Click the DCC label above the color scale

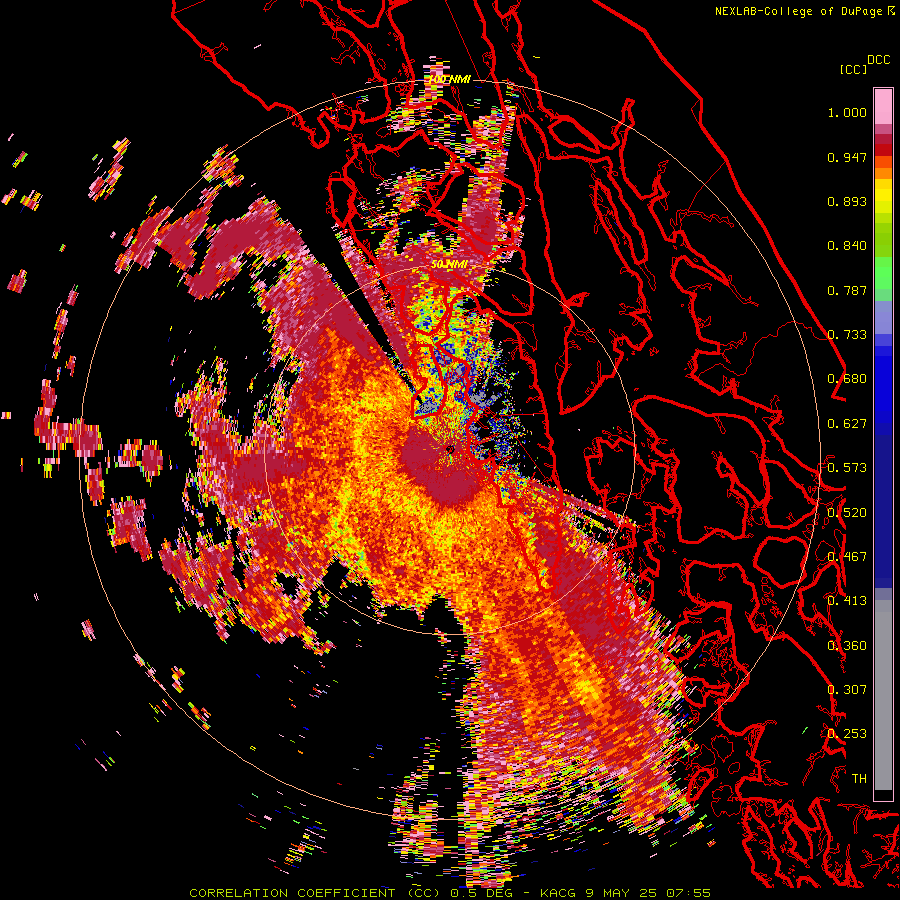click(879, 60)
